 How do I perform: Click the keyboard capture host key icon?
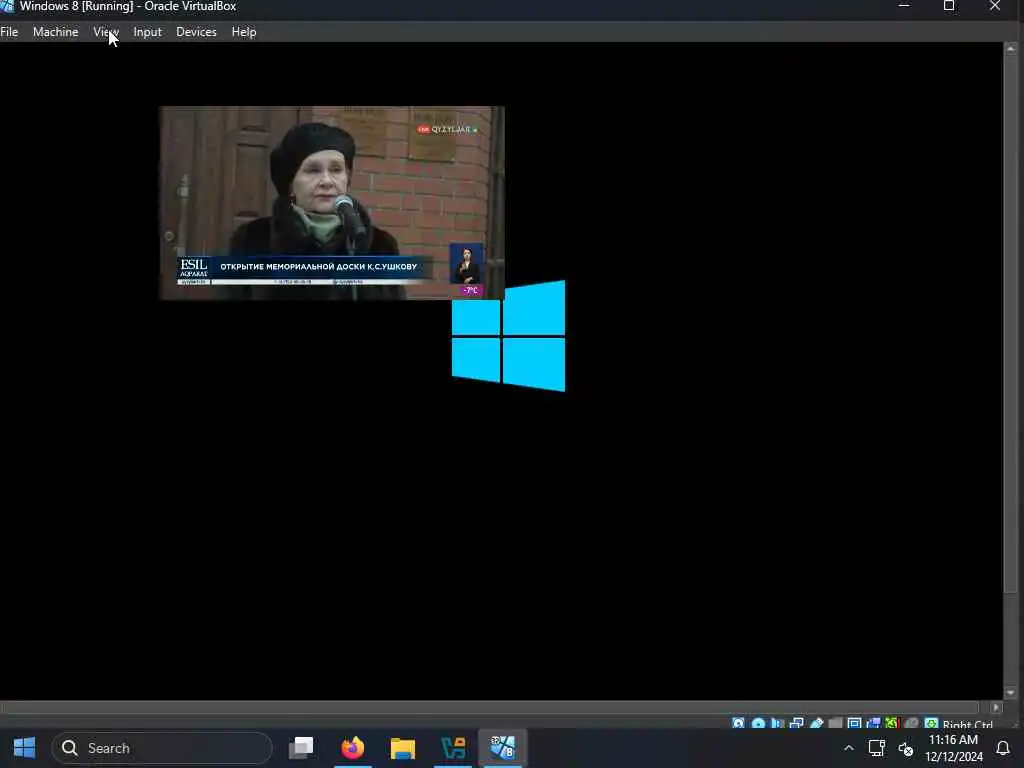click(931, 723)
